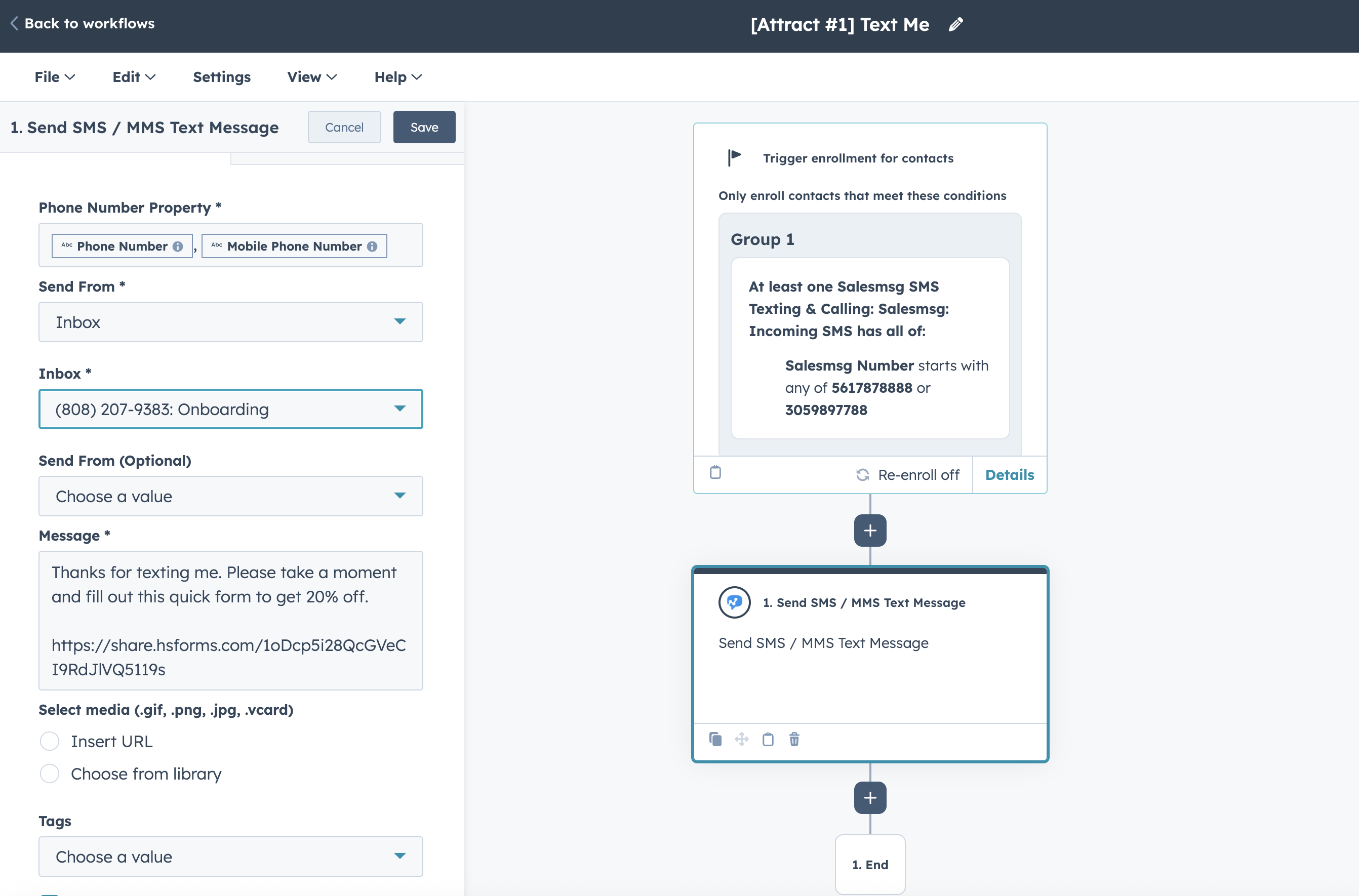Open the File menu
The height and width of the screenshot is (896, 1359).
coord(54,77)
